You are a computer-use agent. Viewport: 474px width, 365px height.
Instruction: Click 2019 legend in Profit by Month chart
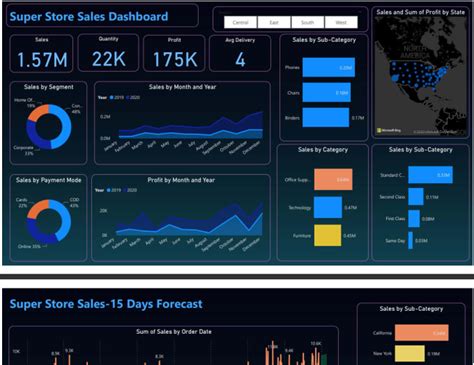[114, 190]
